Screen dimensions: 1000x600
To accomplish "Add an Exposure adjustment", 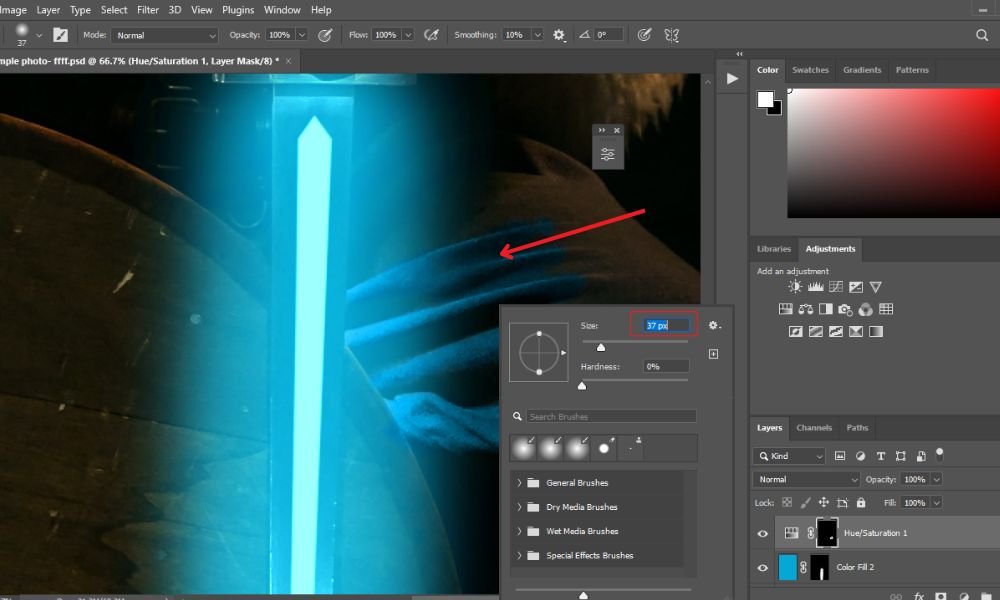I will point(856,287).
